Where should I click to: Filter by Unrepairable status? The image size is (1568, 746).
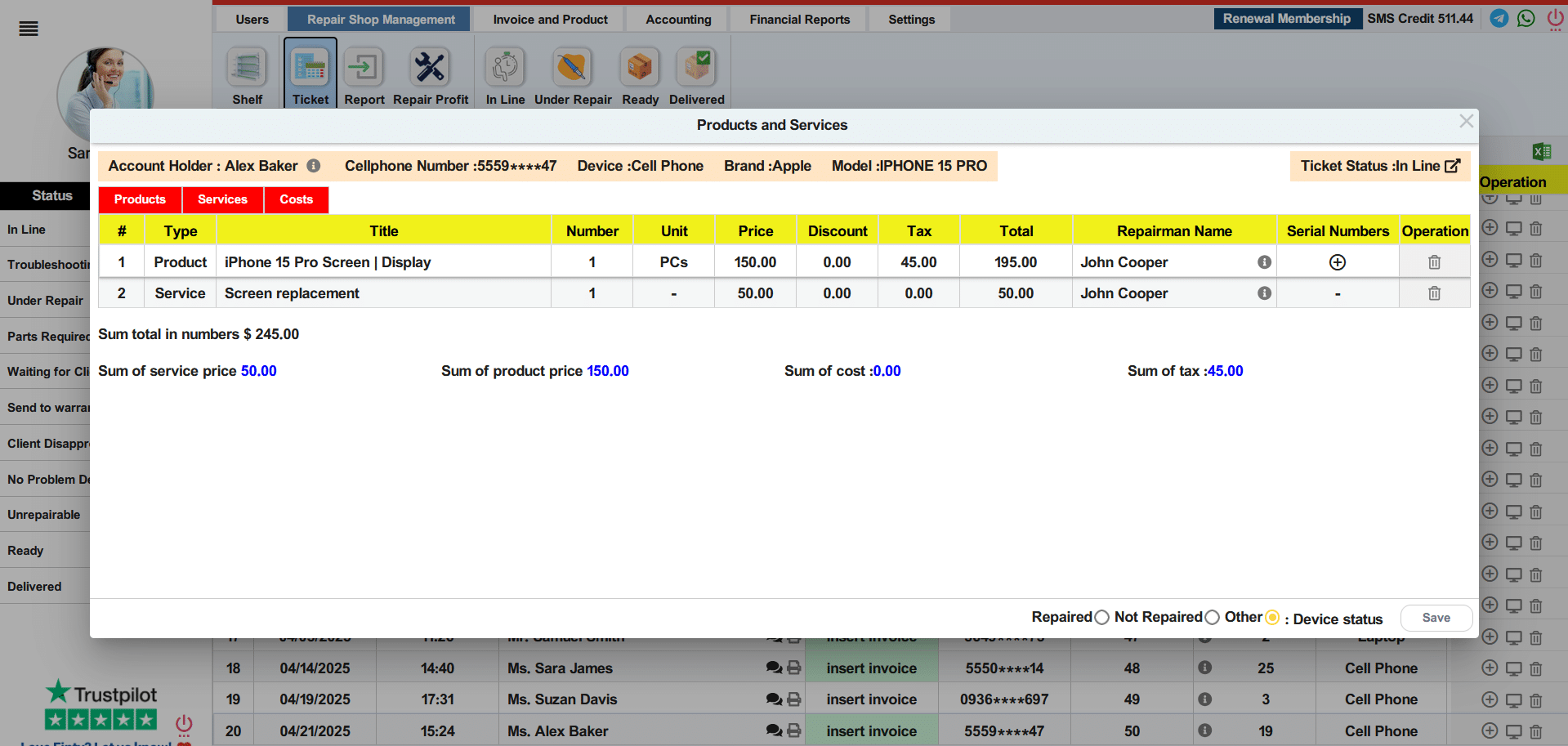[45, 515]
